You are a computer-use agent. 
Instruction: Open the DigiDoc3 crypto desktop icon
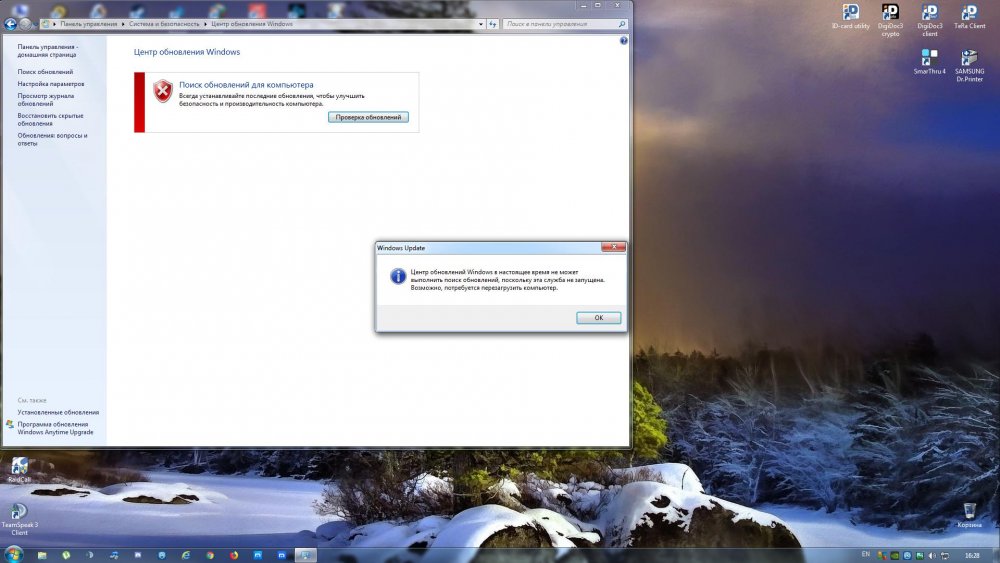(x=890, y=16)
